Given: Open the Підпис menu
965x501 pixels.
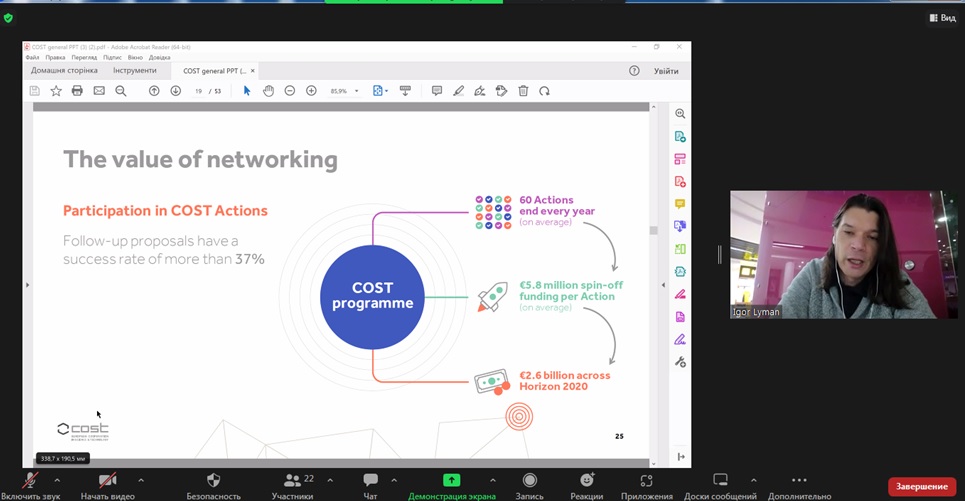Looking at the screenshot, I should tap(113, 57).
